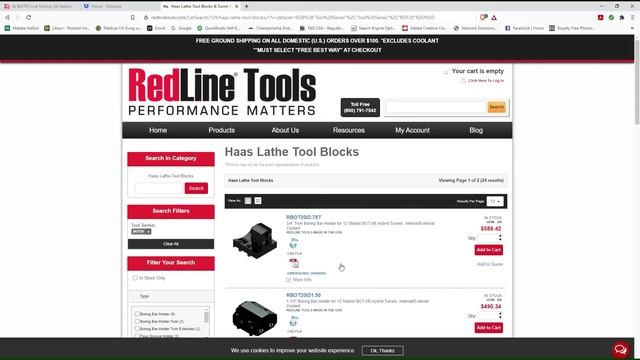Switch to grid view icon
The height and width of the screenshot is (360, 640).
258,201
